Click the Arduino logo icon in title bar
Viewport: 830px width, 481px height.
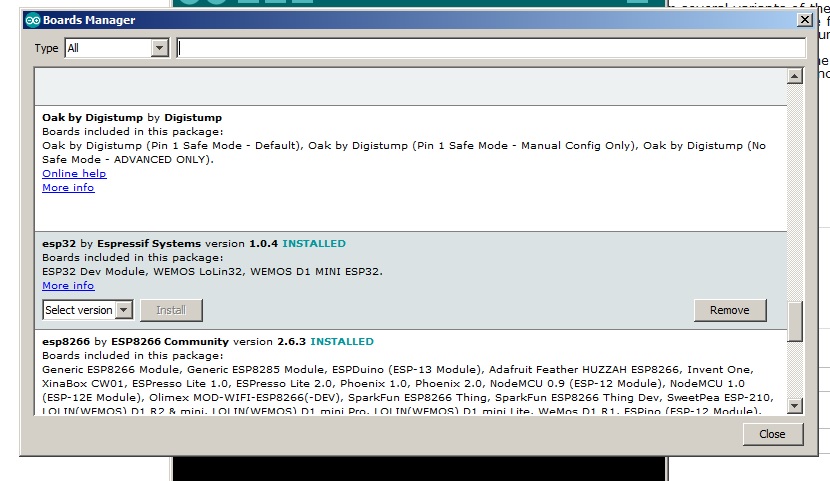(33, 20)
